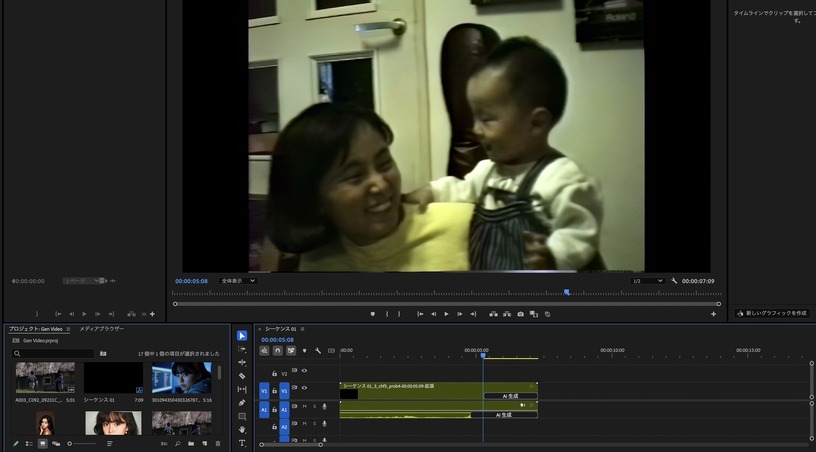816x452 pixels.
Task: Switch Project panel to list view
Action: coord(29,444)
